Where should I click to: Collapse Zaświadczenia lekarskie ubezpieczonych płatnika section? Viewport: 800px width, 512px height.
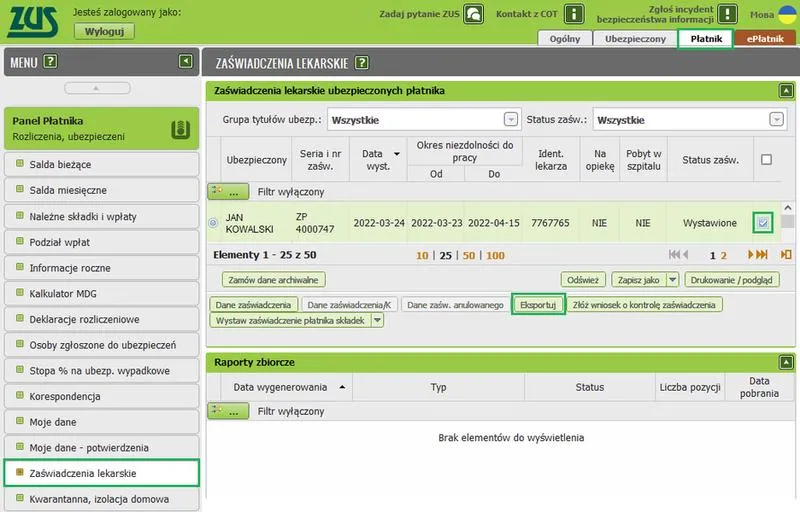tap(786, 91)
